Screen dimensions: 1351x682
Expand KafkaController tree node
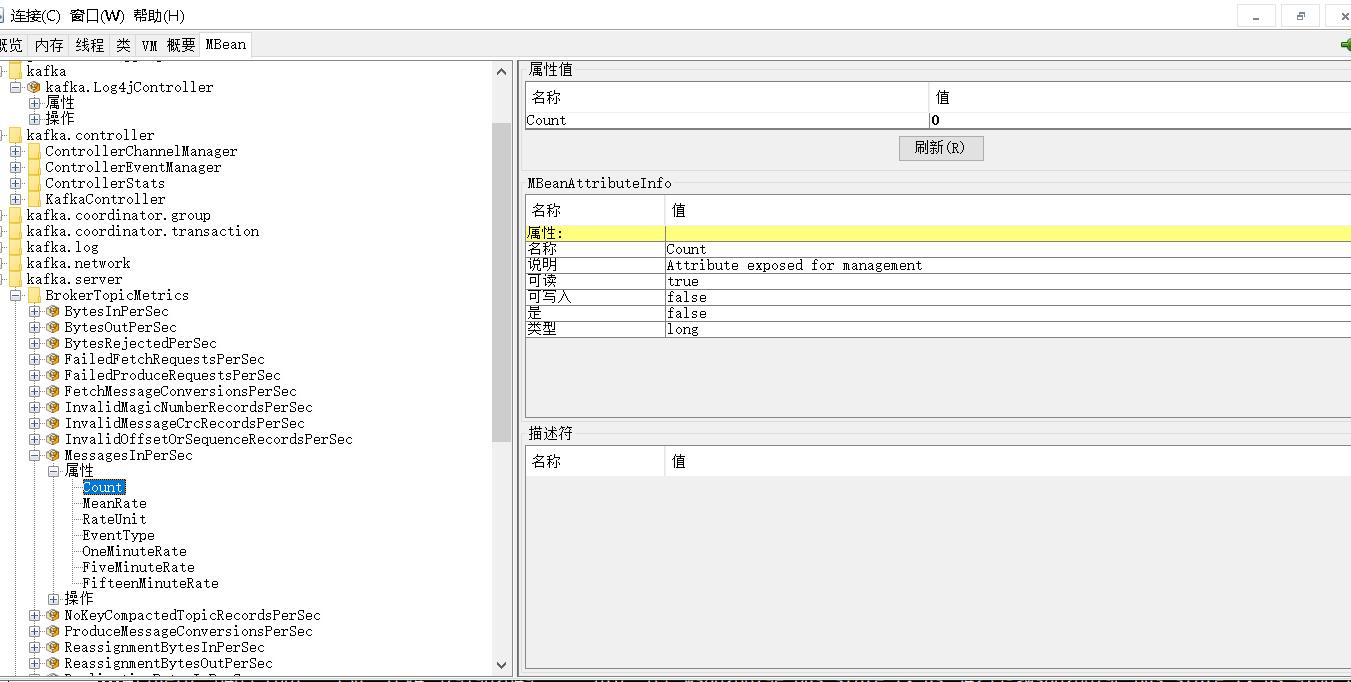15,199
